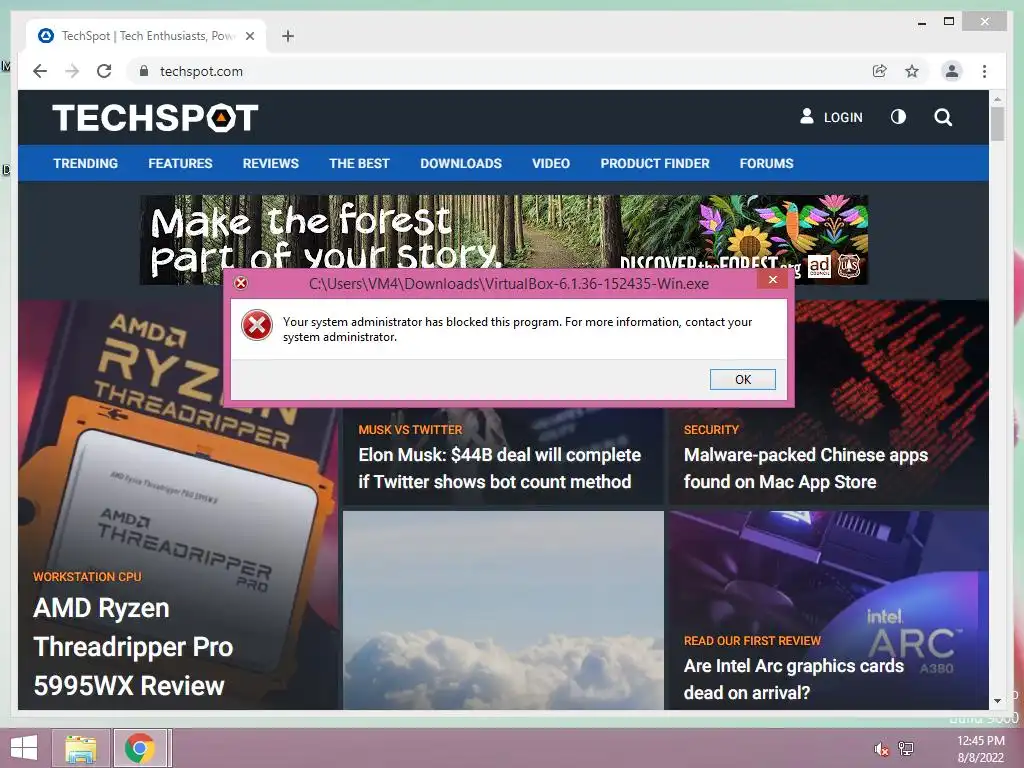Open the Windows Start button
The height and width of the screenshot is (768, 1024).
[24, 748]
